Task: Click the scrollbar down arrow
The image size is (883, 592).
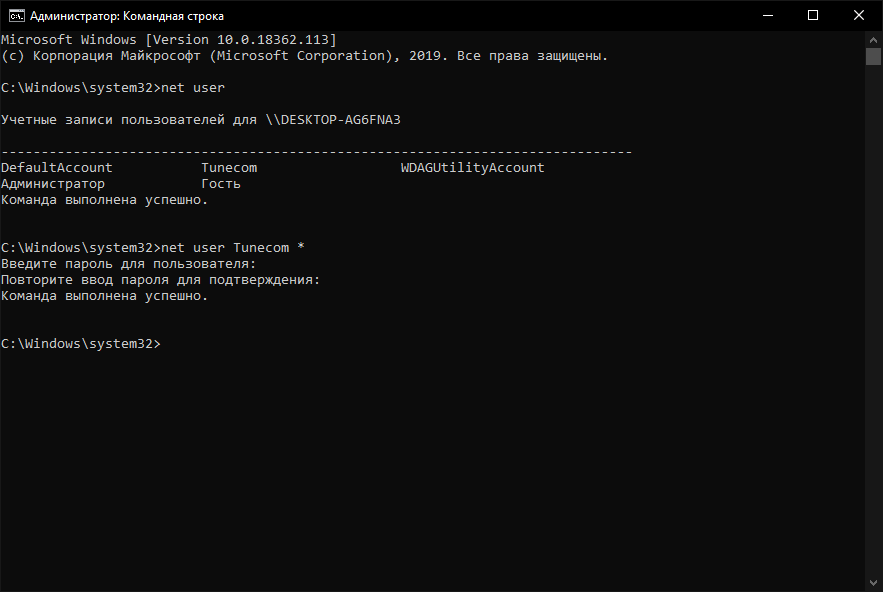Action: [873, 583]
